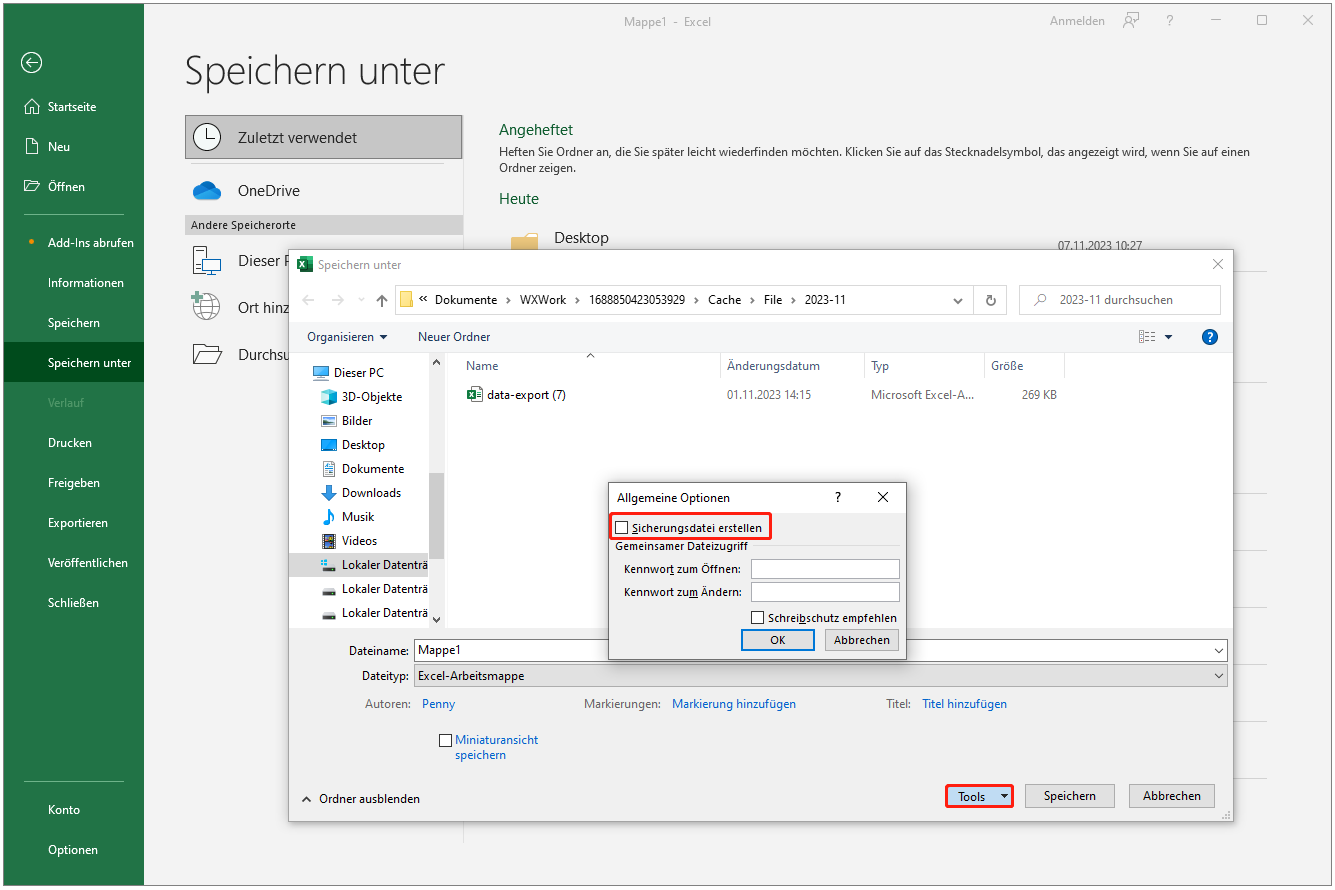
Task: Select Drucken in the sidebar
Action: click(x=72, y=443)
